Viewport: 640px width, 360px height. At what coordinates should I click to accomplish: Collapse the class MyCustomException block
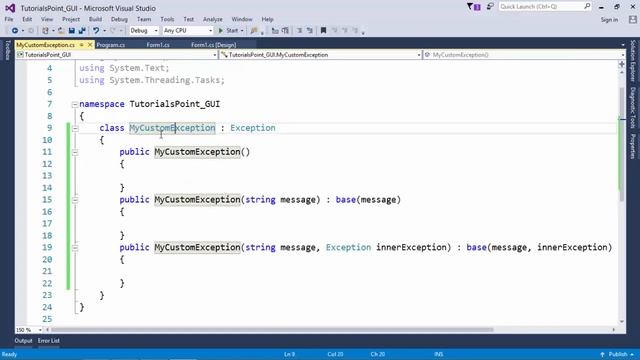pyautogui.click(x=75, y=129)
